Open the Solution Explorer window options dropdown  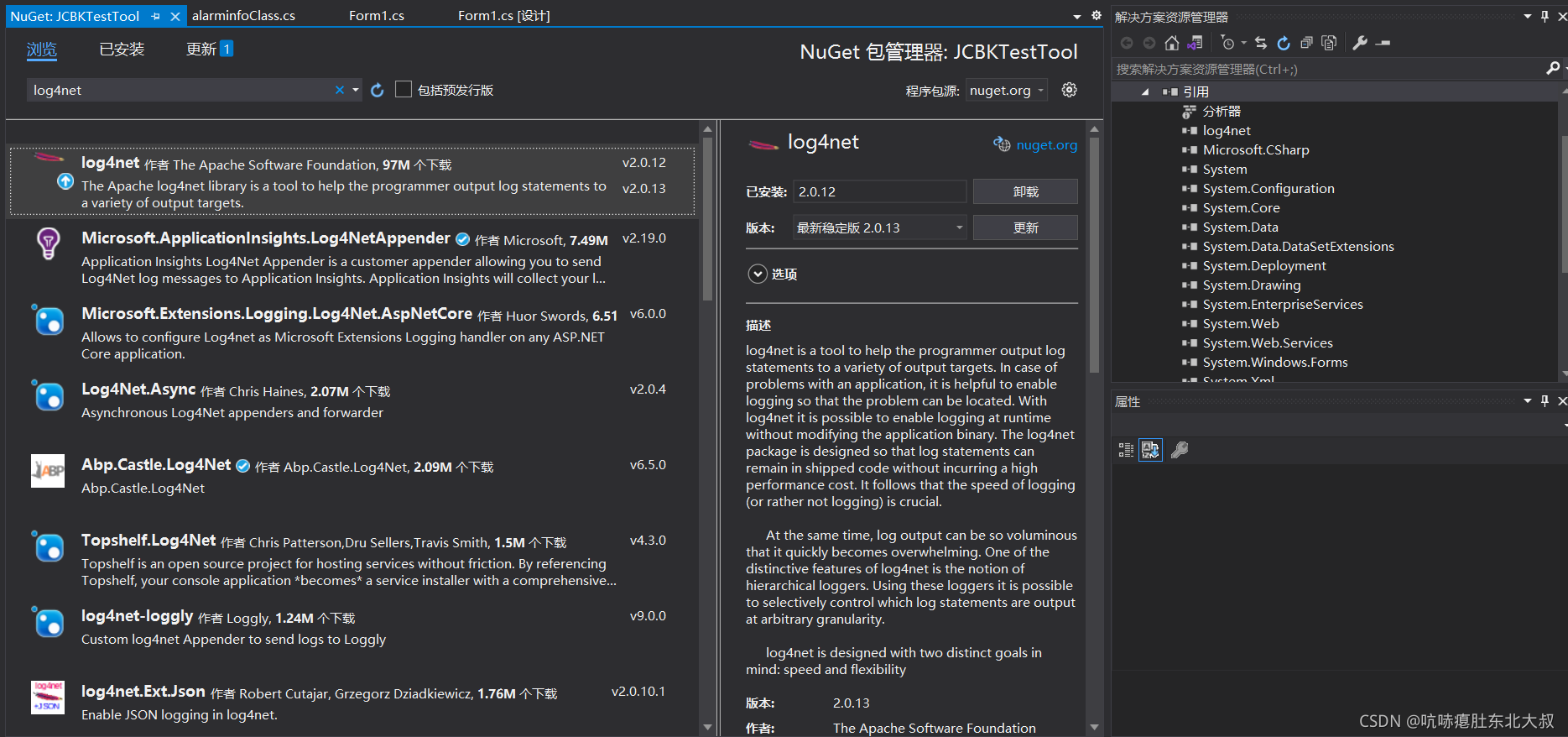point(1528,17)
